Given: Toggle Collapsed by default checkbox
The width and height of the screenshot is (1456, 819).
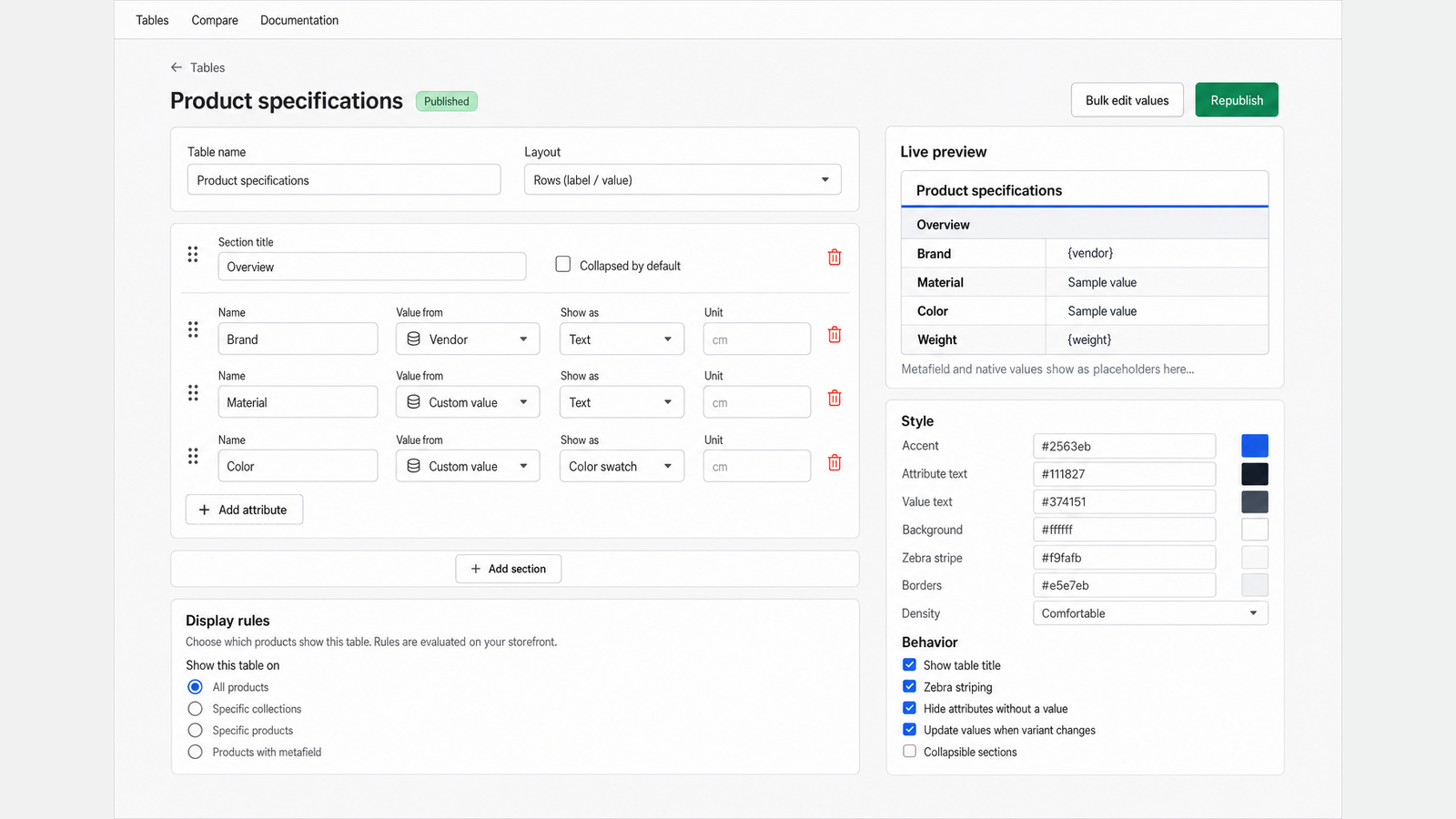Looking at the screenshot, I should point(563,265).
